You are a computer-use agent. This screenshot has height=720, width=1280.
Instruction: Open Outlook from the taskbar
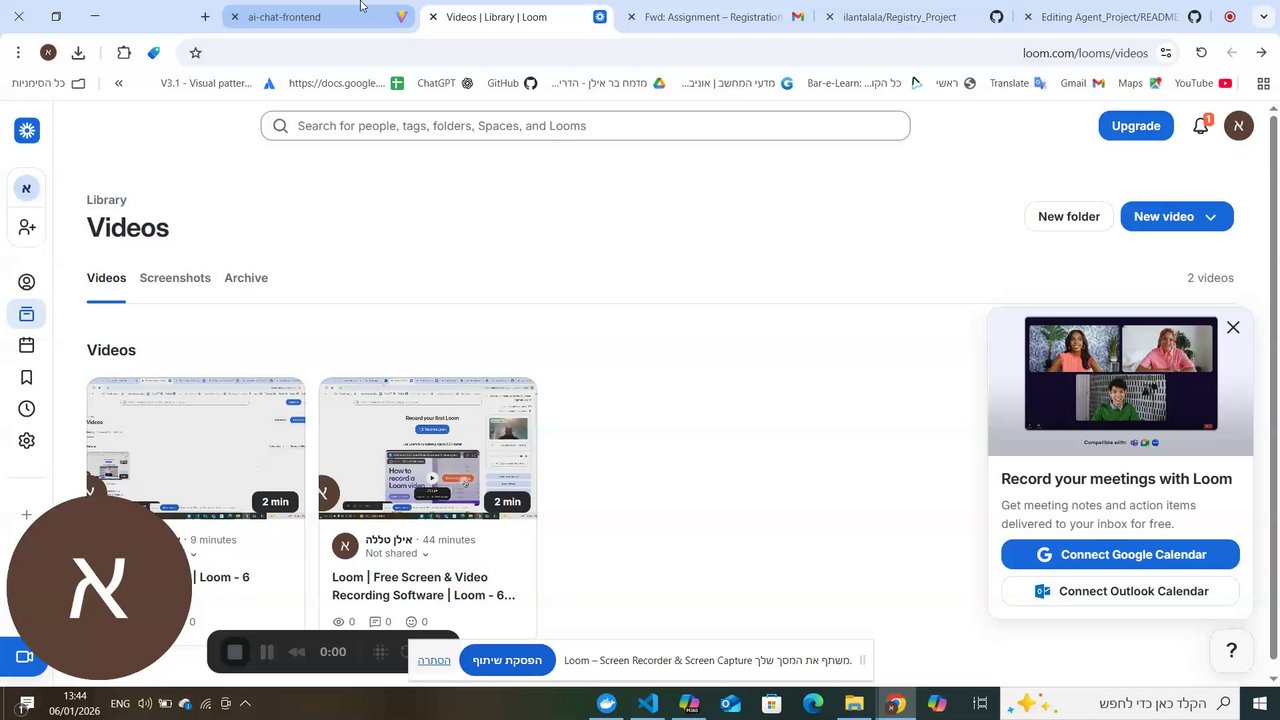(x=731, y=704)
